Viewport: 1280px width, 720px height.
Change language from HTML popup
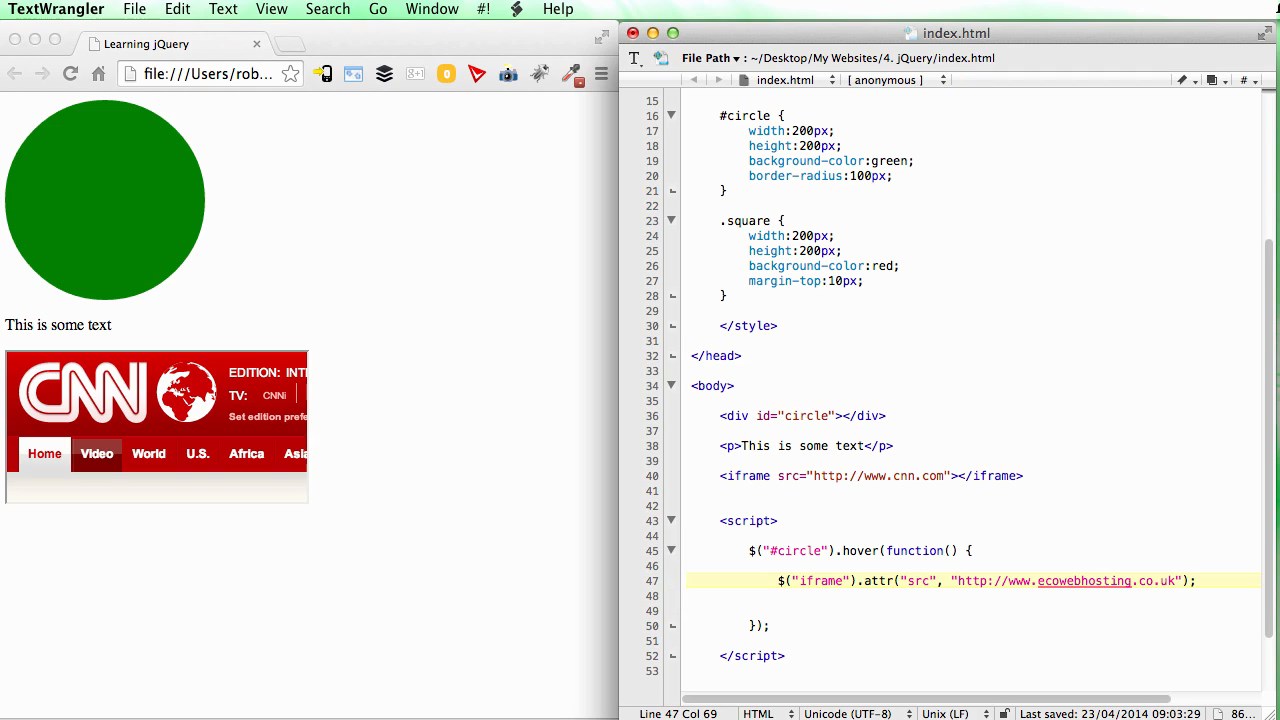tap(768, 714)
